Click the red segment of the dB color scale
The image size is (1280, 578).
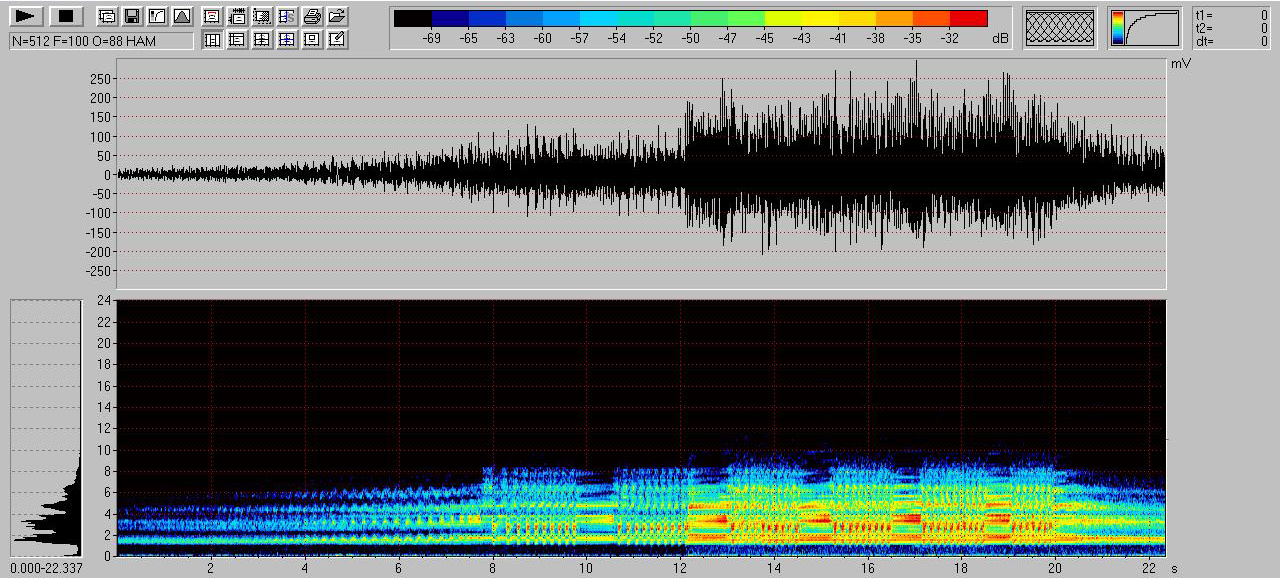968,18
